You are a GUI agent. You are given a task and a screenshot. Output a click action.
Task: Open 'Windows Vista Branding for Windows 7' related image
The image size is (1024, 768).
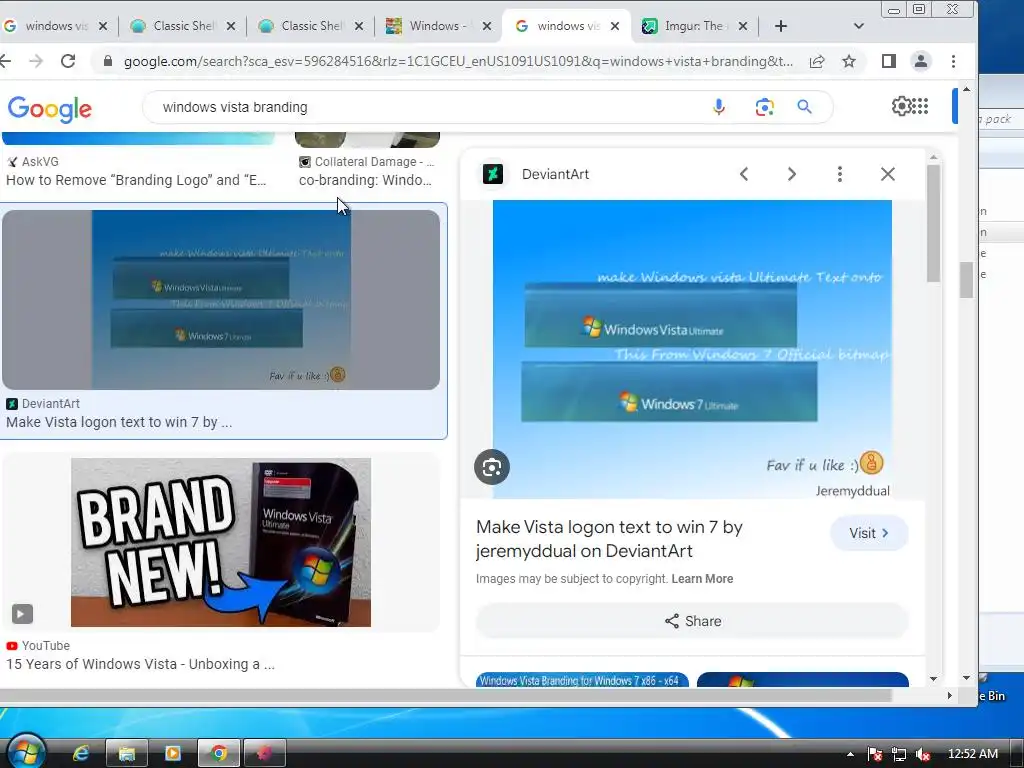click(x=582, y=680)
